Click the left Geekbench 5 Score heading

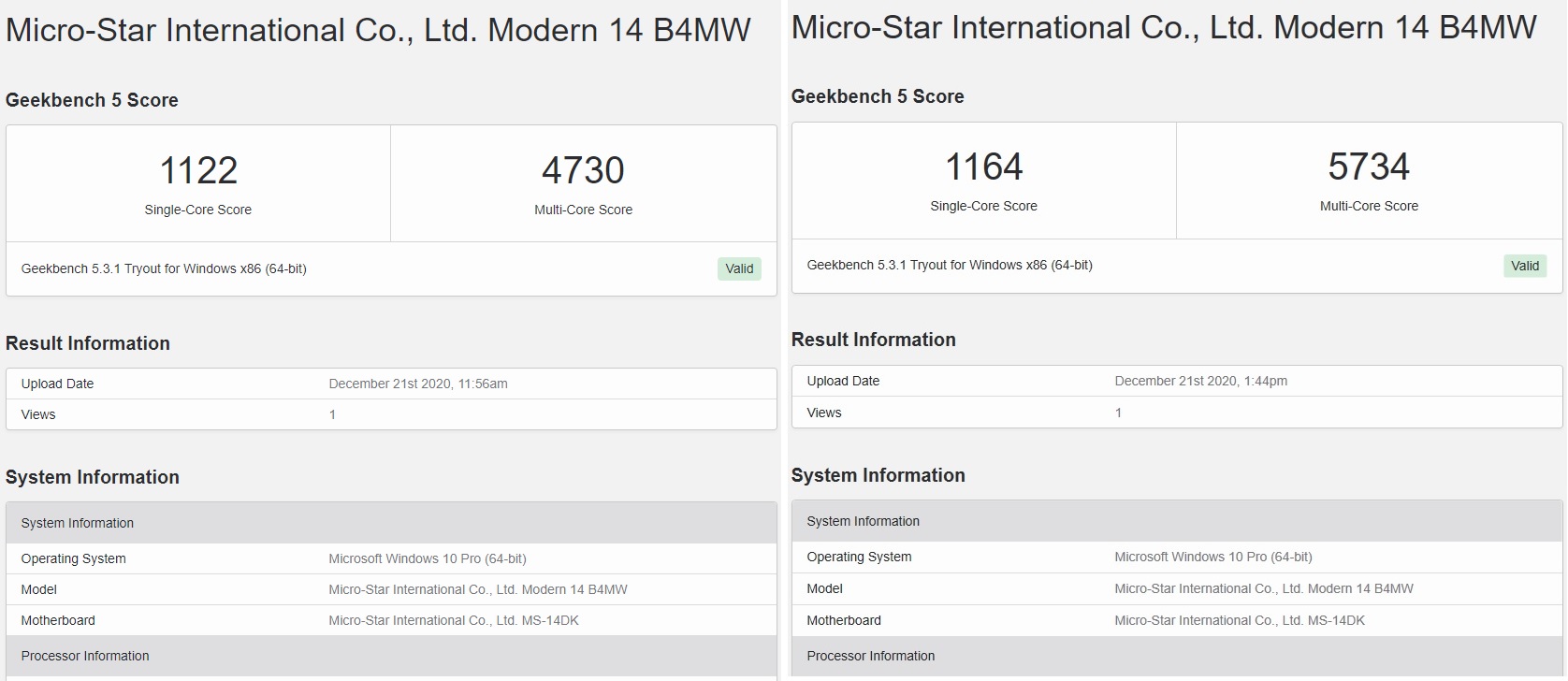coord(92,100)
